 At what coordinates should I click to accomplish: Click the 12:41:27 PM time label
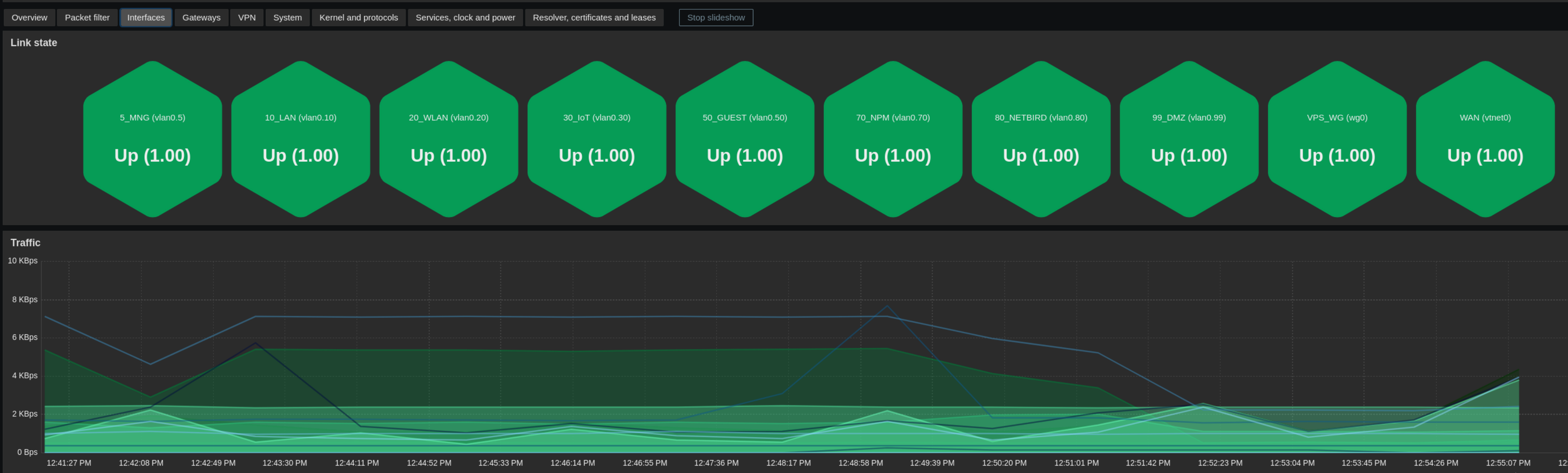coord(69,463)
